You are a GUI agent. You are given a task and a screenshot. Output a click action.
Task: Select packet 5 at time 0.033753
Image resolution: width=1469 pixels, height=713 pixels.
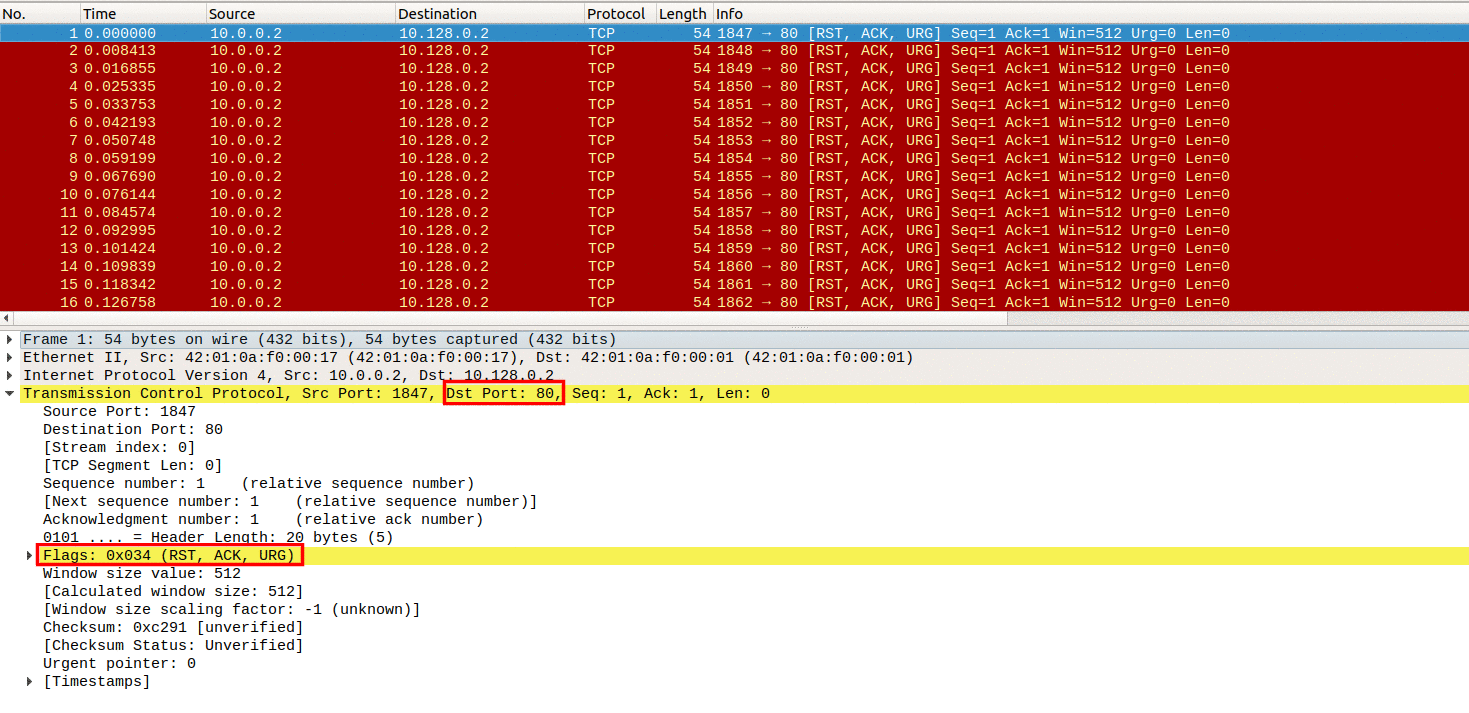(x=734, y=105)
